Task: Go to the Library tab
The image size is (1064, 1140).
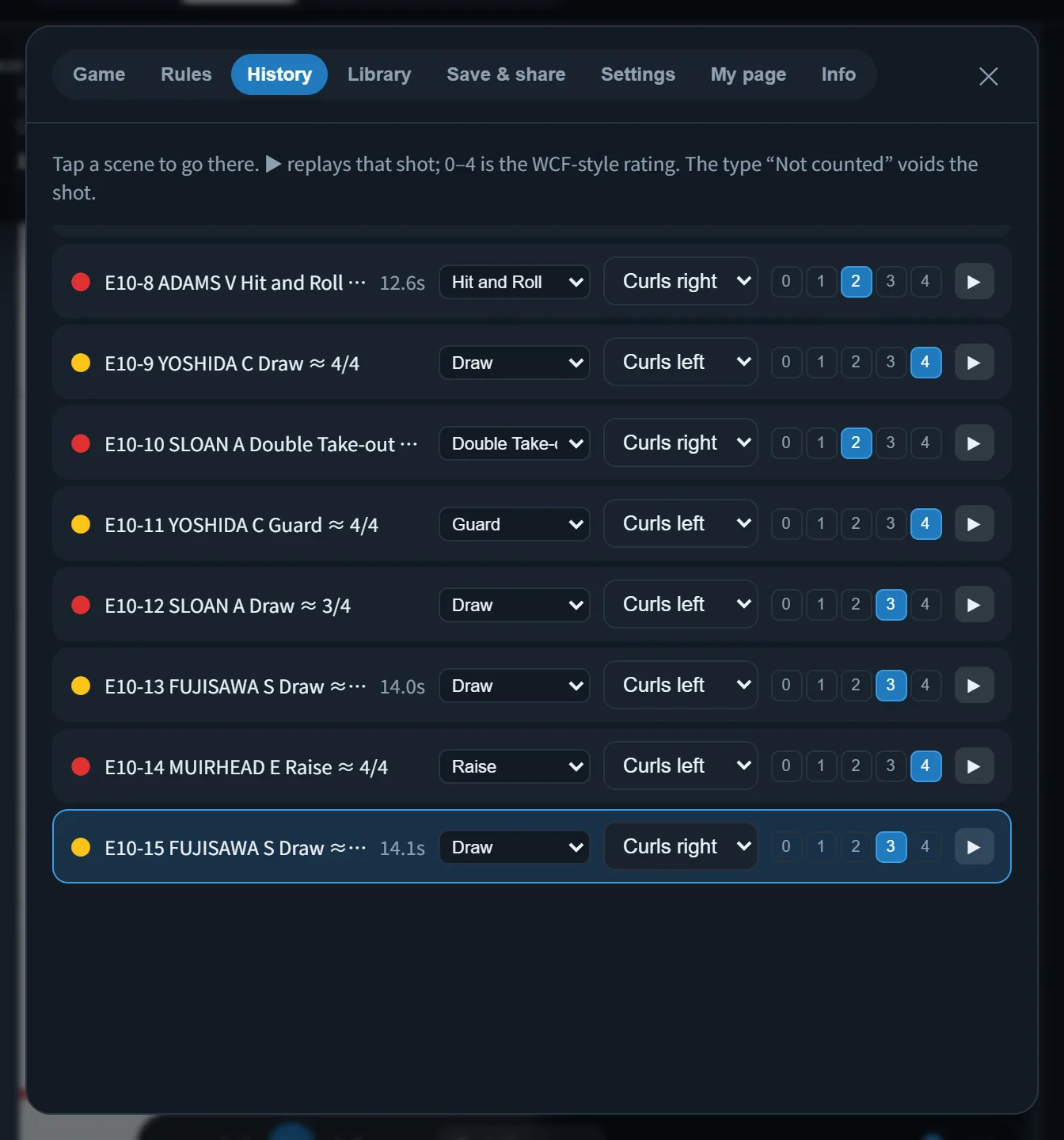Action: pos(379,74)
